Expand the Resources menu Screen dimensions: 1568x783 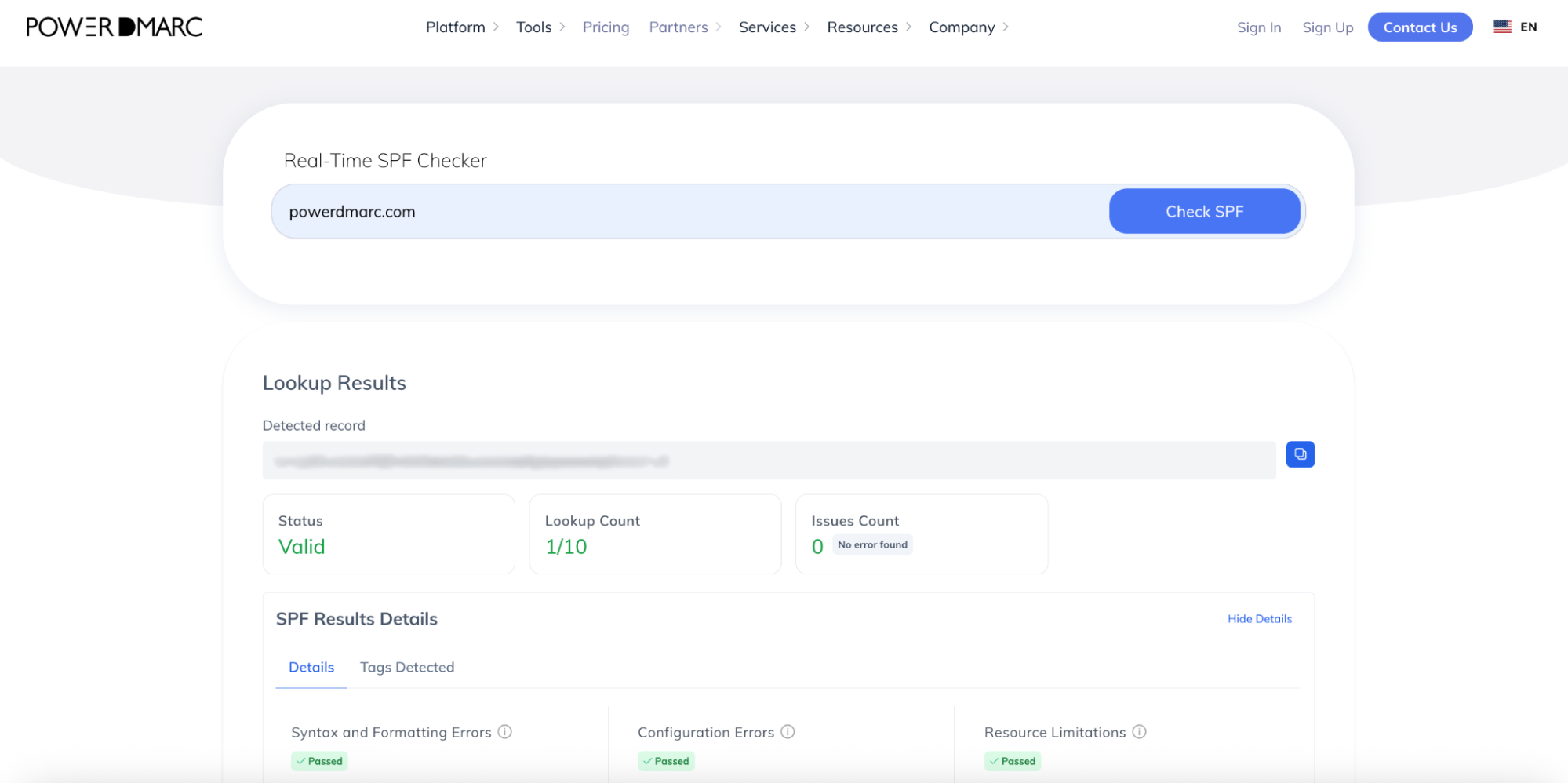[x=869, y=27]
